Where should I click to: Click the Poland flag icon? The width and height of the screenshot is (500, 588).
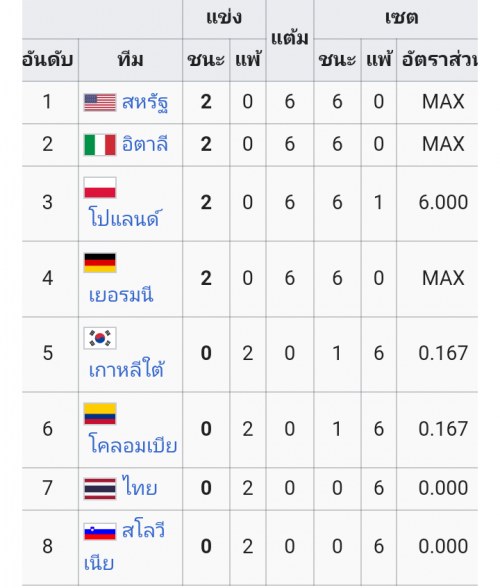coord(100,188)
